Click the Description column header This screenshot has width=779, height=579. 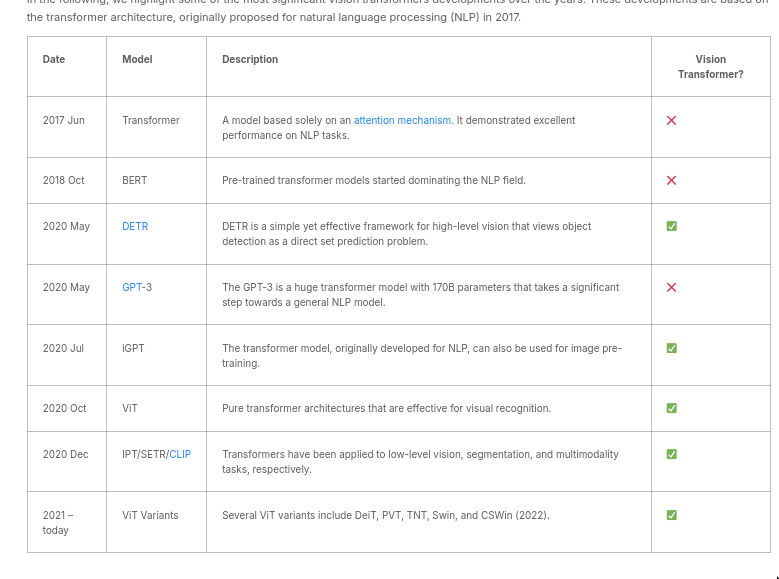point(250,59)
